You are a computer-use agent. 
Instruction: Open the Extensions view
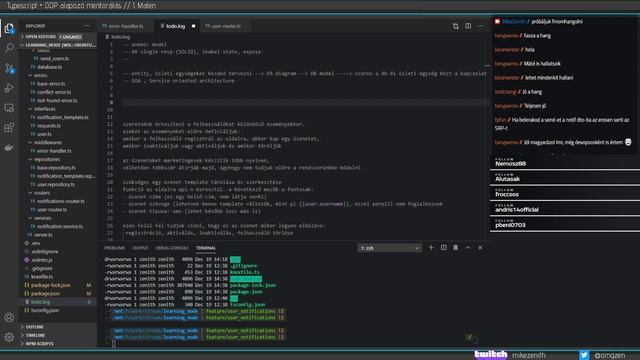[x=9, y=128]
